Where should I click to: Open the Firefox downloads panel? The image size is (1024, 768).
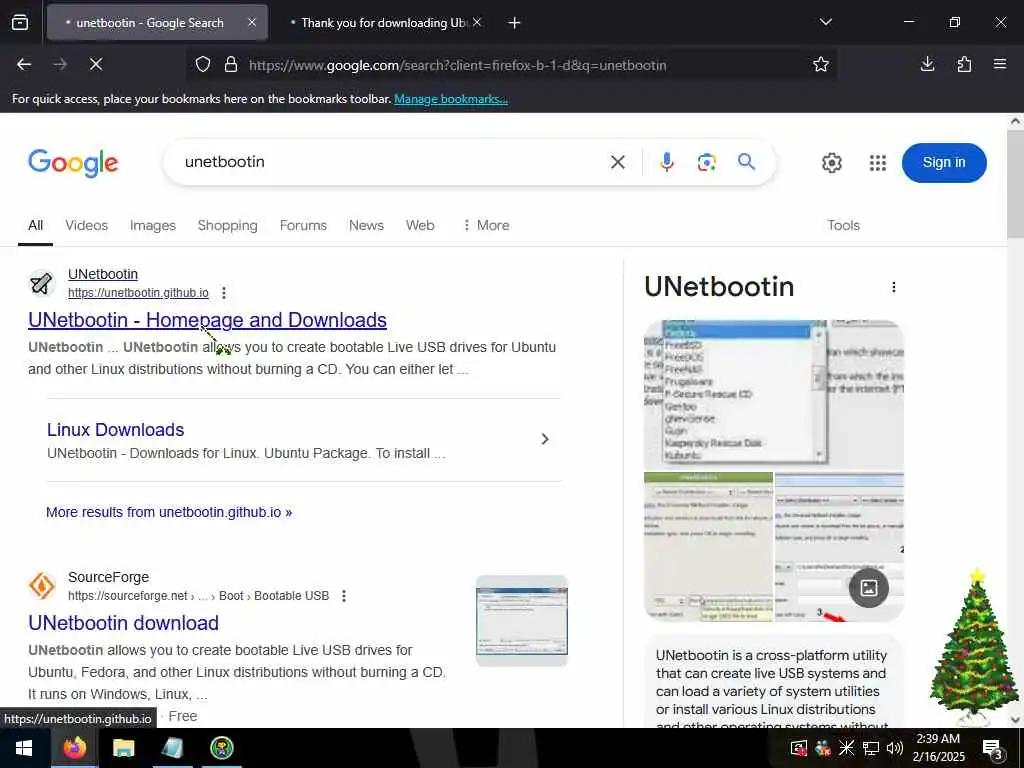pos(927,64)
